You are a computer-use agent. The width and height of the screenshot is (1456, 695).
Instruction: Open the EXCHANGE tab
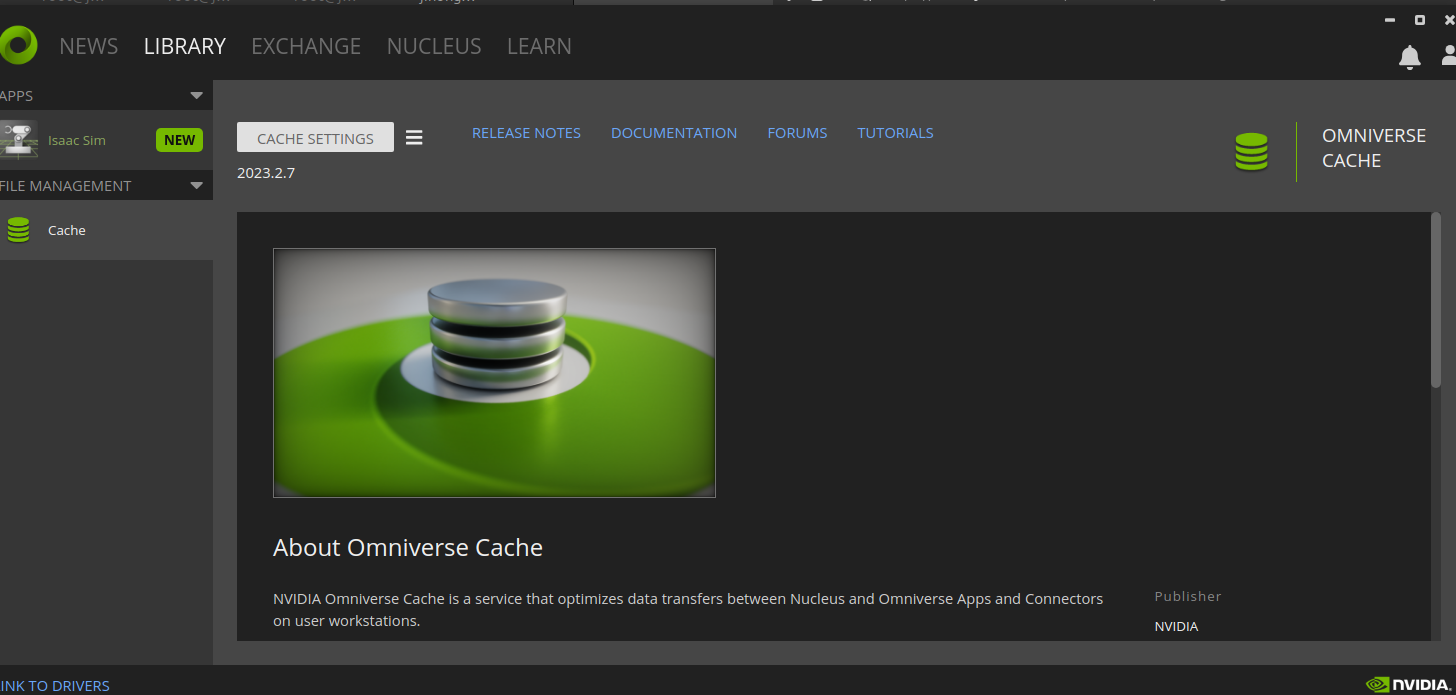306,46
